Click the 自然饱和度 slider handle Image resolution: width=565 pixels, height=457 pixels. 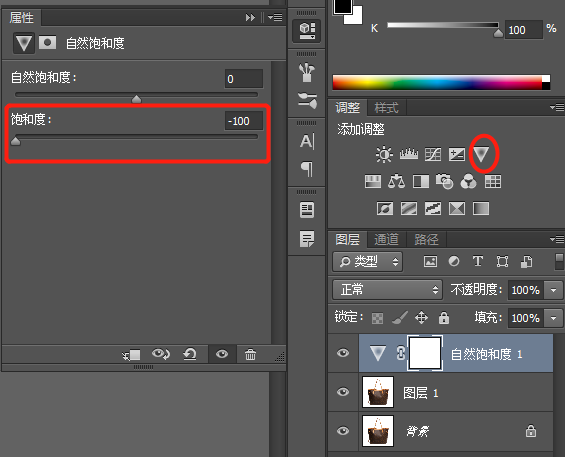point(136,99)
